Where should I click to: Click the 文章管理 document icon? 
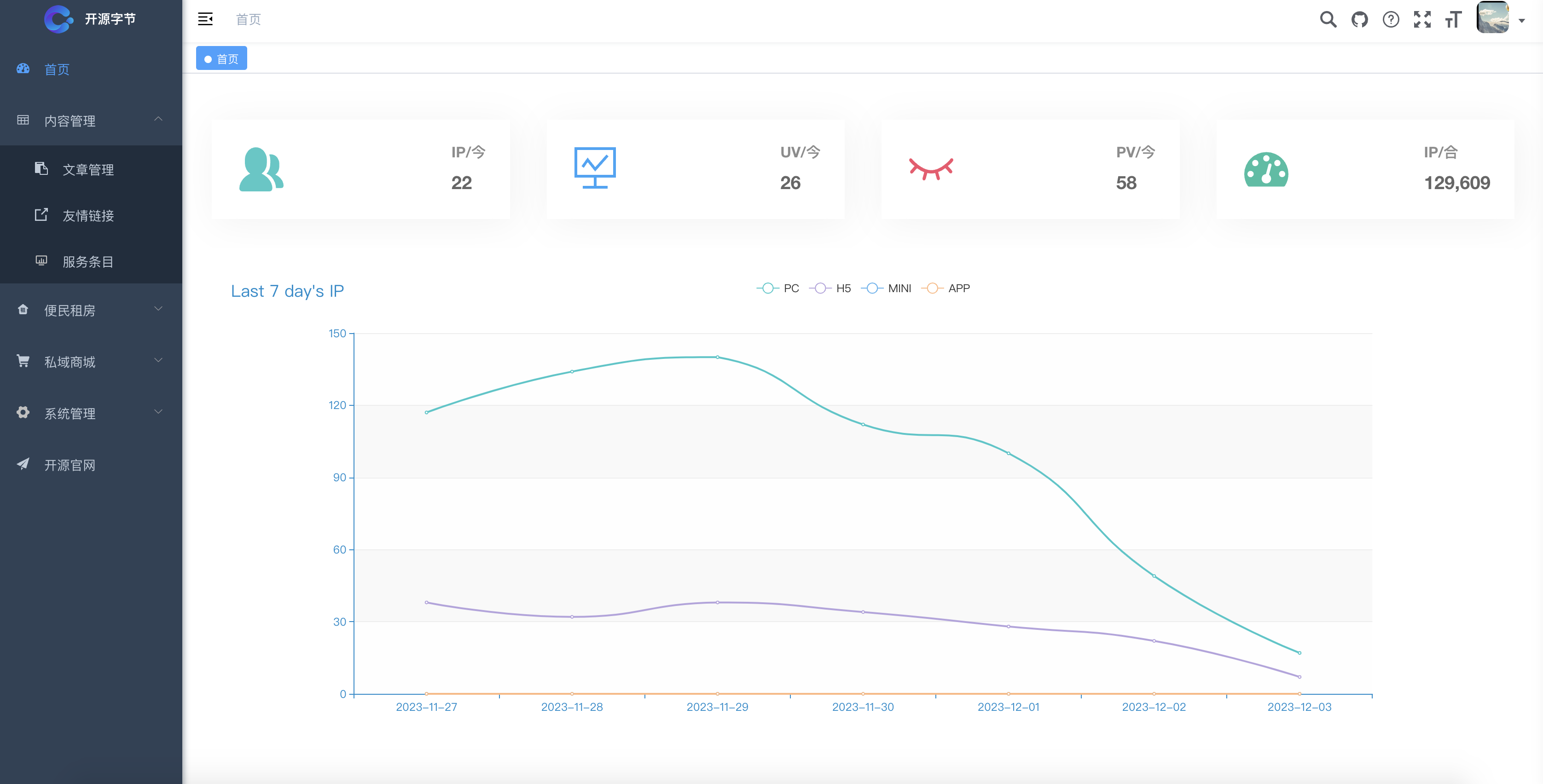coord(41,169)
